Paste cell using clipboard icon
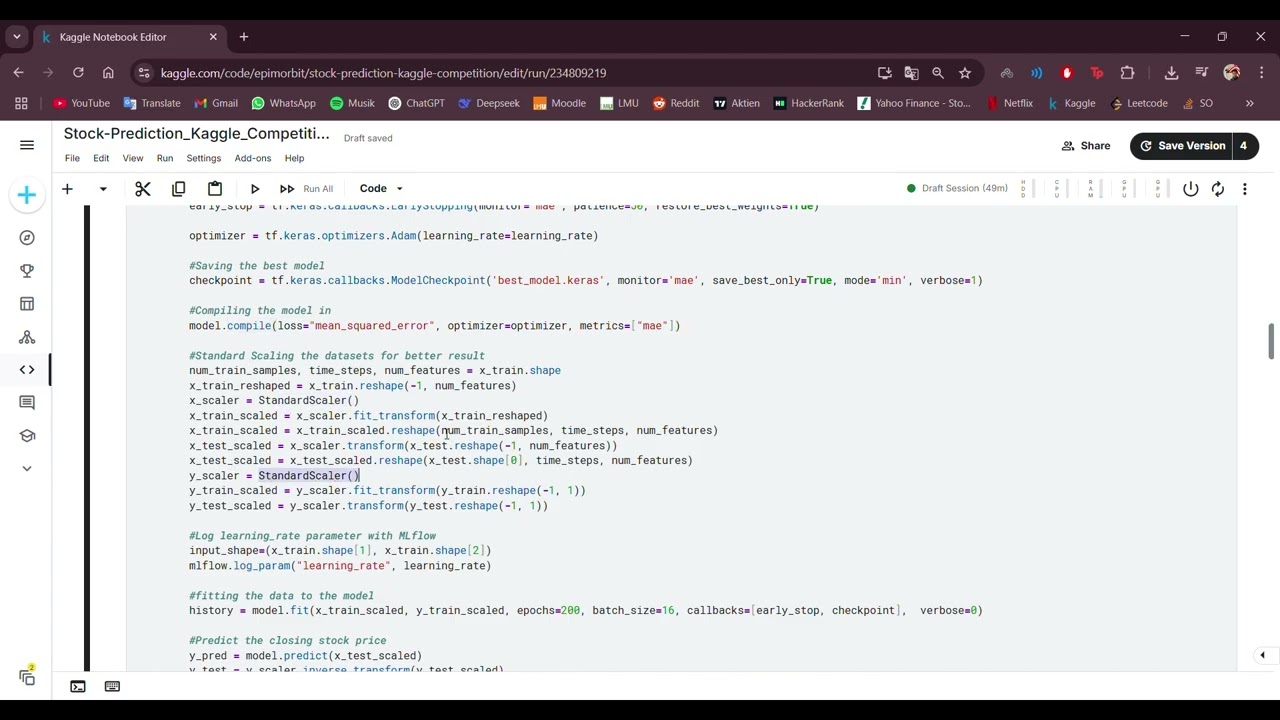Screen dimensions: 1280x720 click(x=215, y=189)
